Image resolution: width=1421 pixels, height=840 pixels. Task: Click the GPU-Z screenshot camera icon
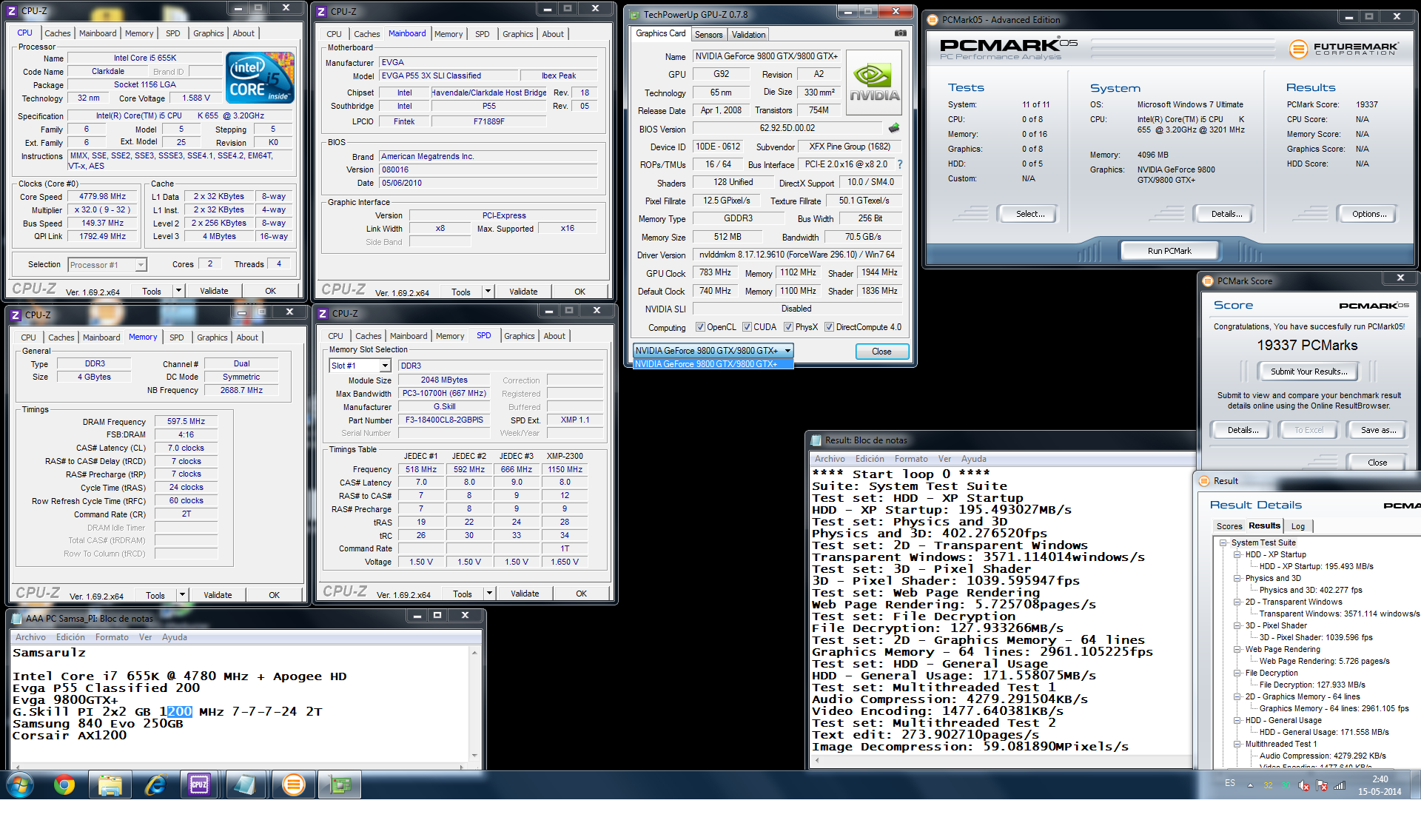[x=900, y=33]
